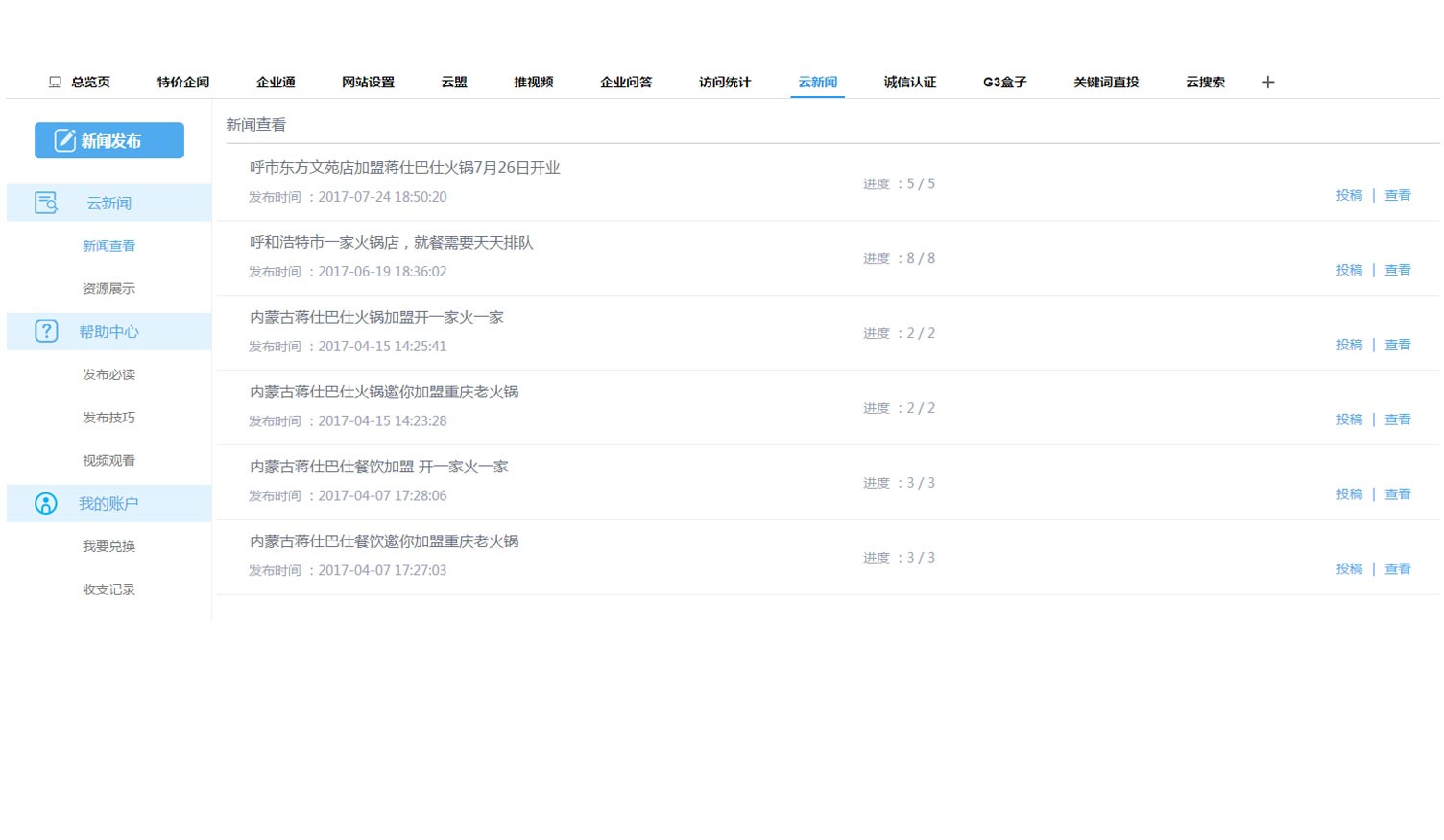Click the 帮助中心 question mark icon

point(46,331)
